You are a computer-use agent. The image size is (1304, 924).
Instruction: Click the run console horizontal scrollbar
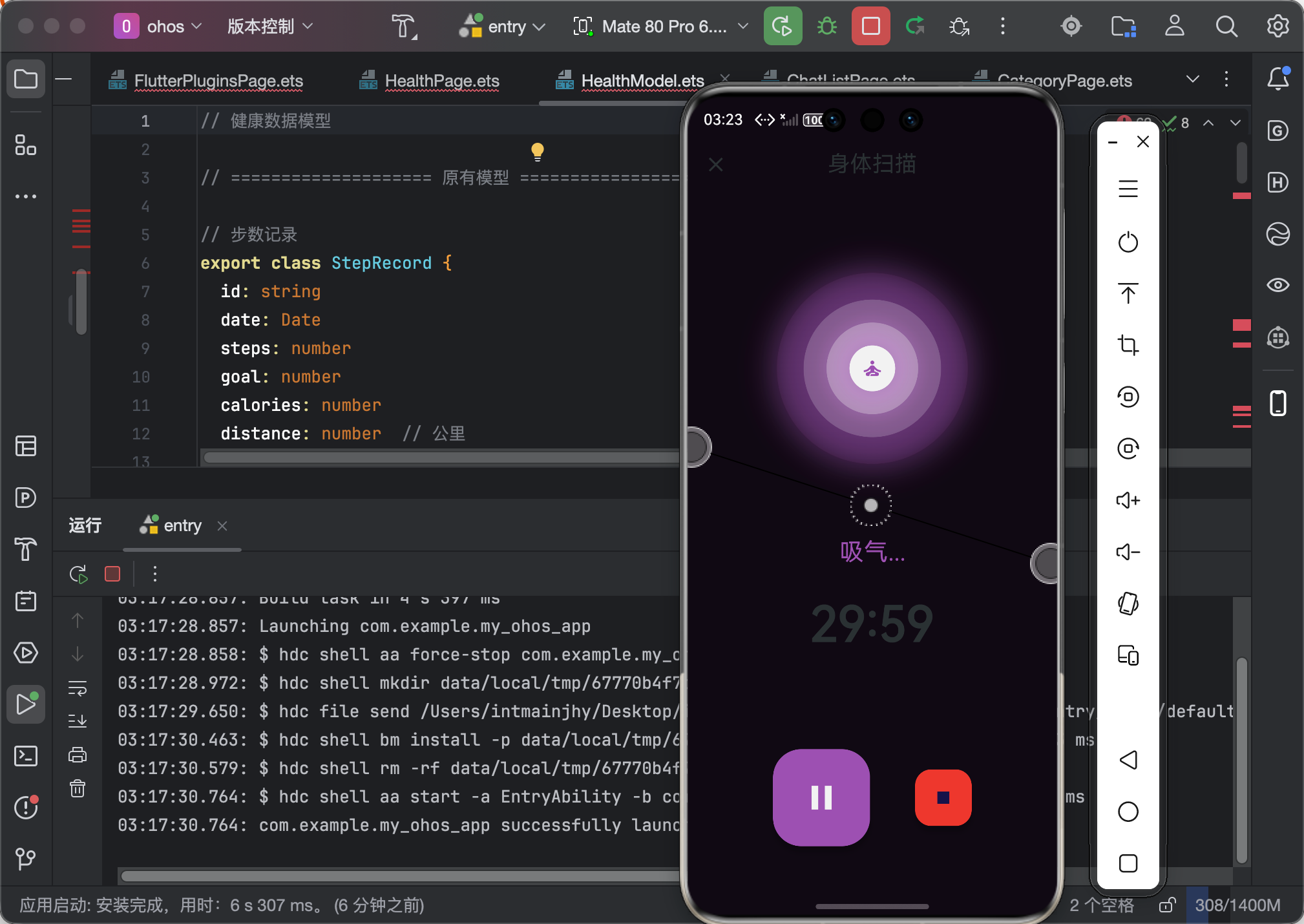pos(401,876)
